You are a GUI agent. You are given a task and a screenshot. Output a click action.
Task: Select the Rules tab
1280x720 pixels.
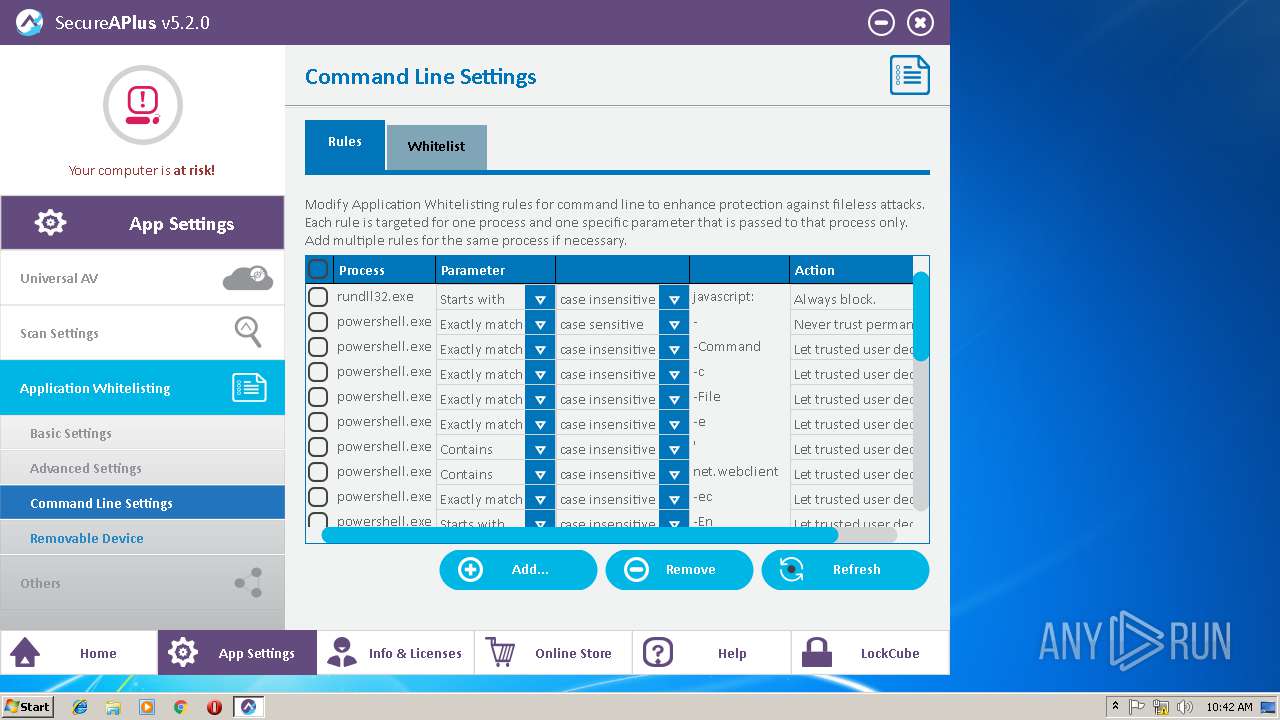tap(345, 145)
